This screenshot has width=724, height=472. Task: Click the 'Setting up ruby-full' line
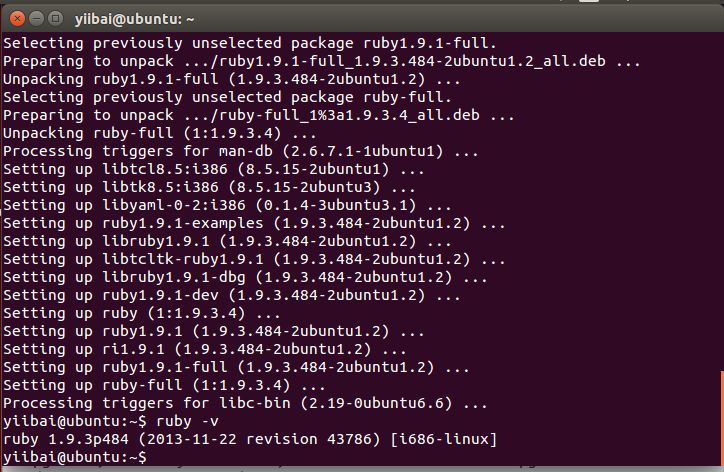(165, 385)
